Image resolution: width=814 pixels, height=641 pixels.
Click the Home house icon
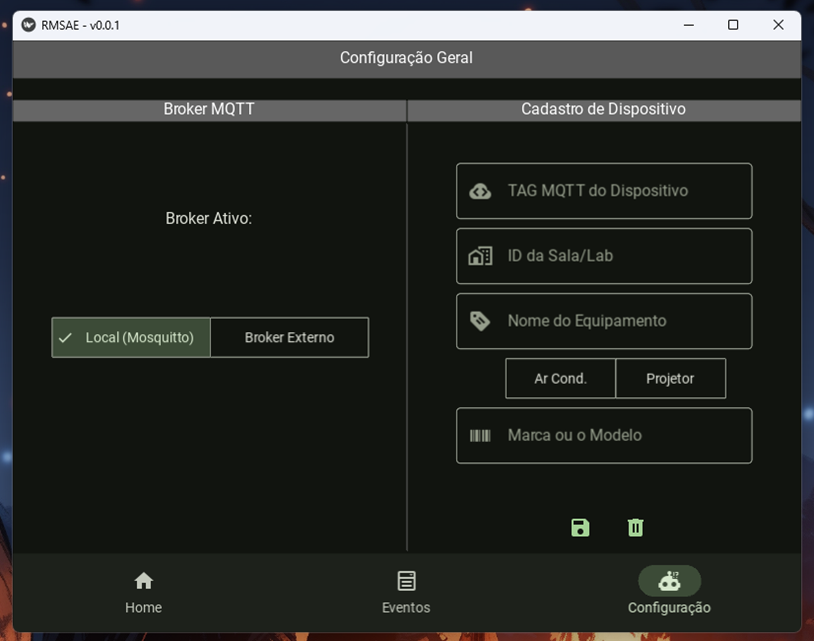click(x=144, y=581)
